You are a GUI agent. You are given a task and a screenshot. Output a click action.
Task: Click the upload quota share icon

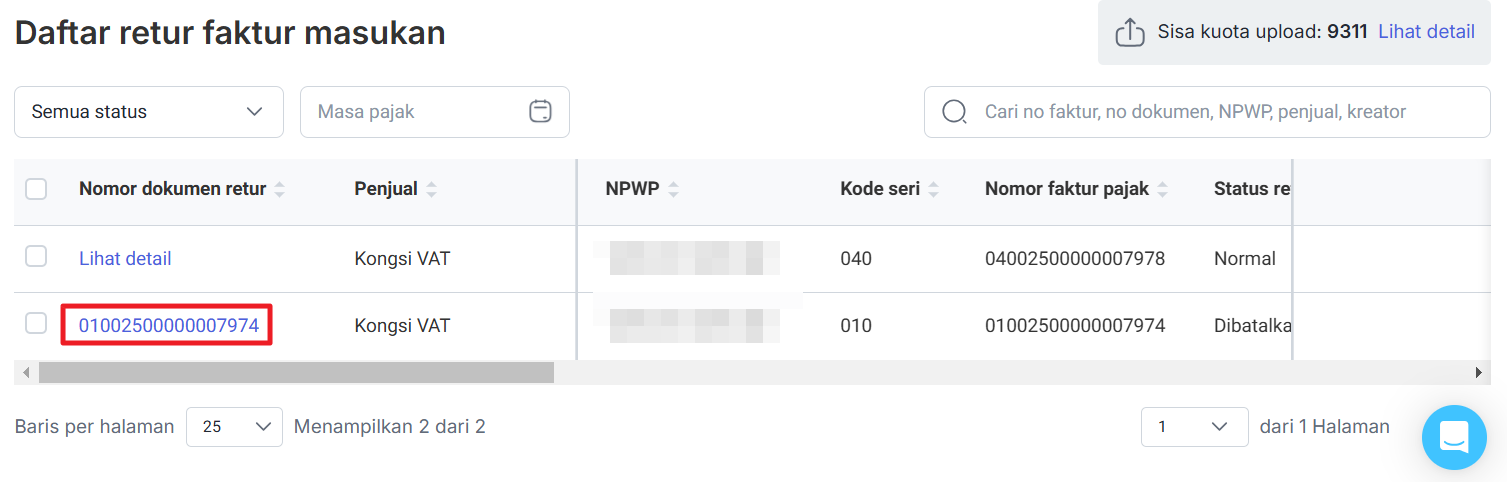[x=1129, y=32]
